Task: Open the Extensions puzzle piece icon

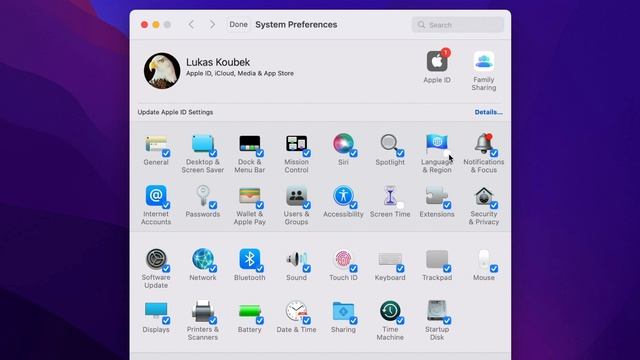Action: 437,196
